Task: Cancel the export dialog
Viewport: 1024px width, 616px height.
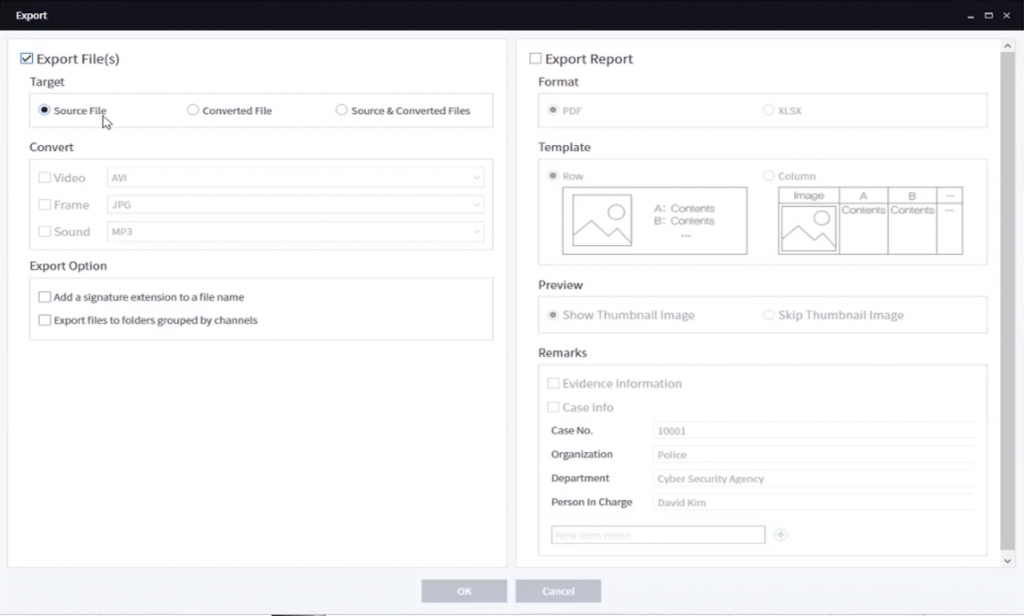Action: 558,590
